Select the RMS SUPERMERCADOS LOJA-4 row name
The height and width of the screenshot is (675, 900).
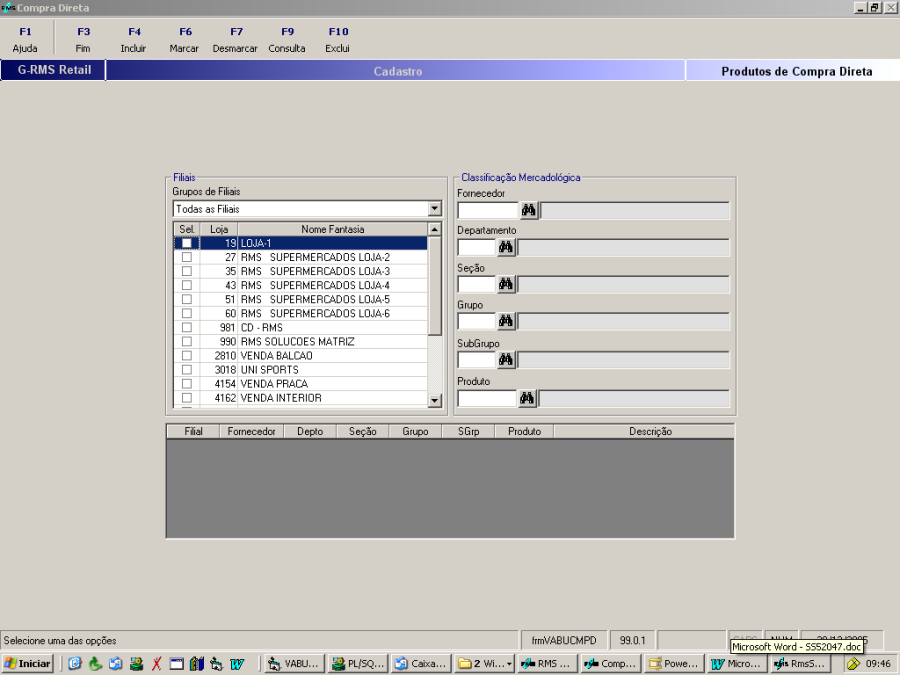pyautogui.click(x=315, y=285)
